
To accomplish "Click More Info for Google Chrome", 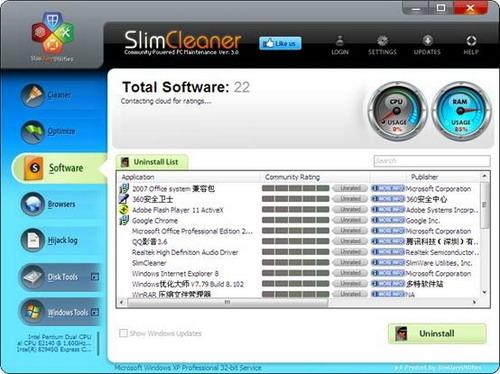I will click(388, 220).
